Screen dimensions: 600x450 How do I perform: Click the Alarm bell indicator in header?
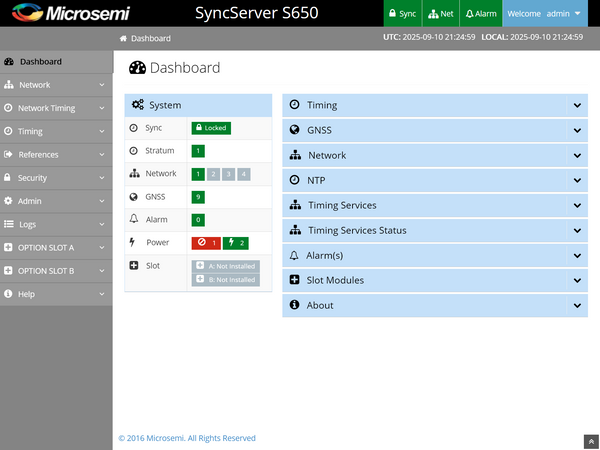click(x=481, y=13)
